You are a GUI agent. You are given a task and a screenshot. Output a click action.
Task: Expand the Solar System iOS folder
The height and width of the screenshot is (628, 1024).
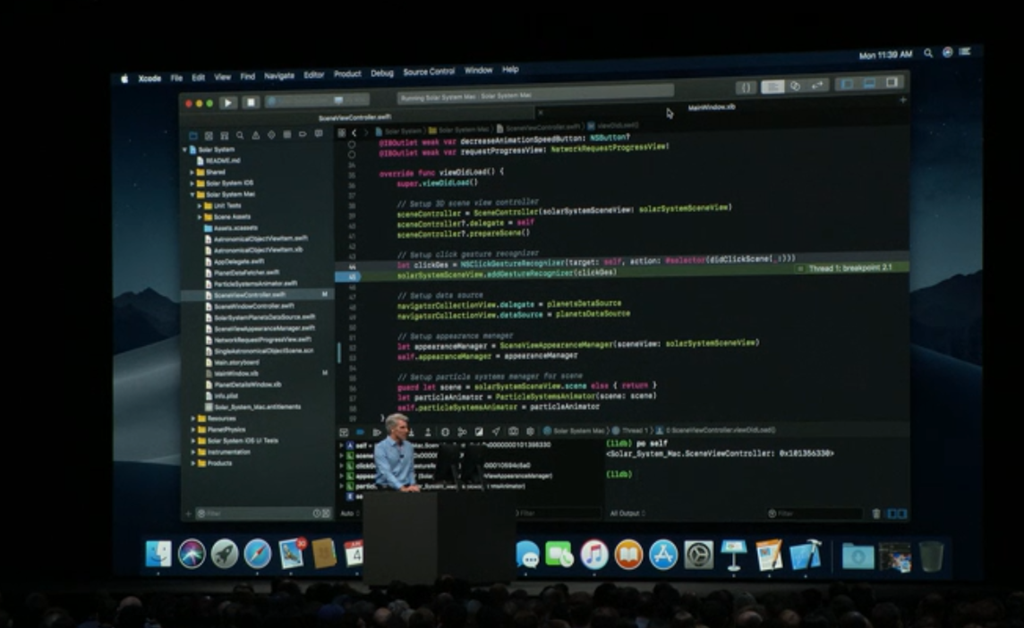192,183
